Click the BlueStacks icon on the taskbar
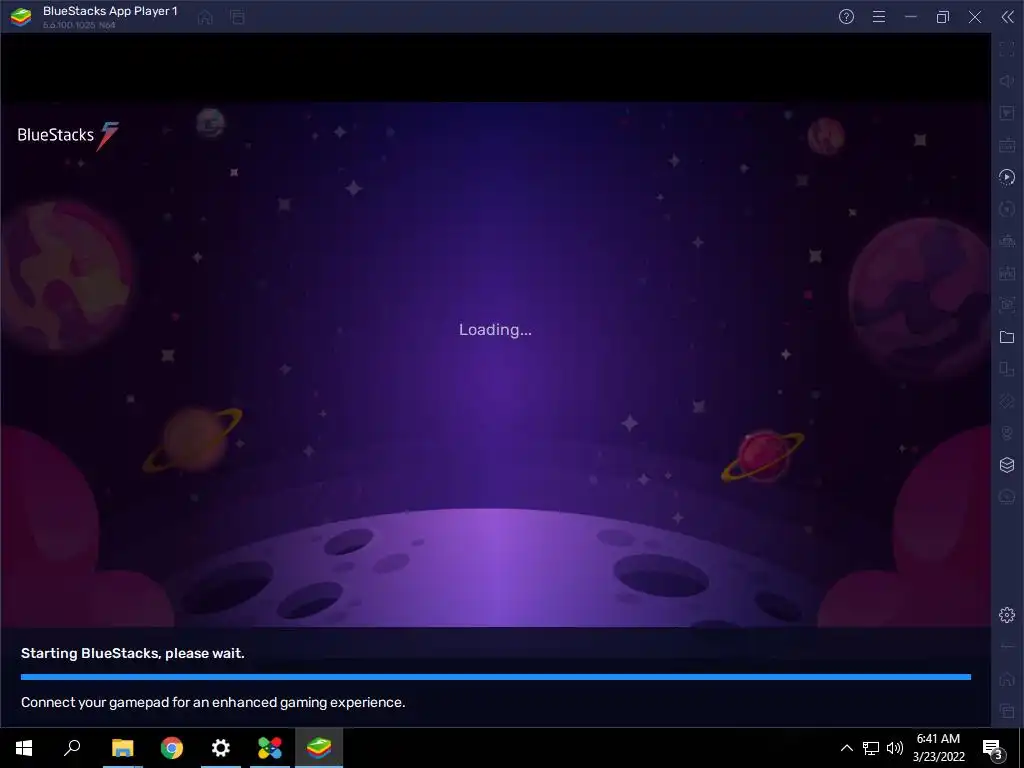The image size is (1024, 768). coord(319,748)
